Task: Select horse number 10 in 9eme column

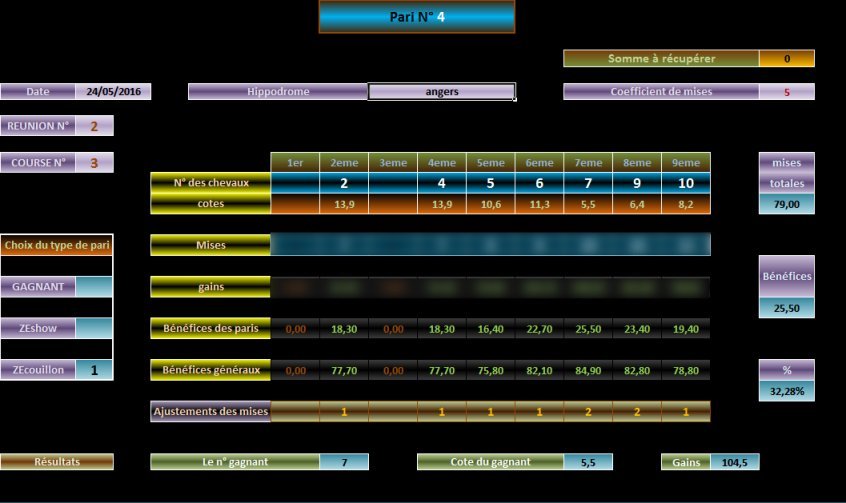Action: point(685,183)
